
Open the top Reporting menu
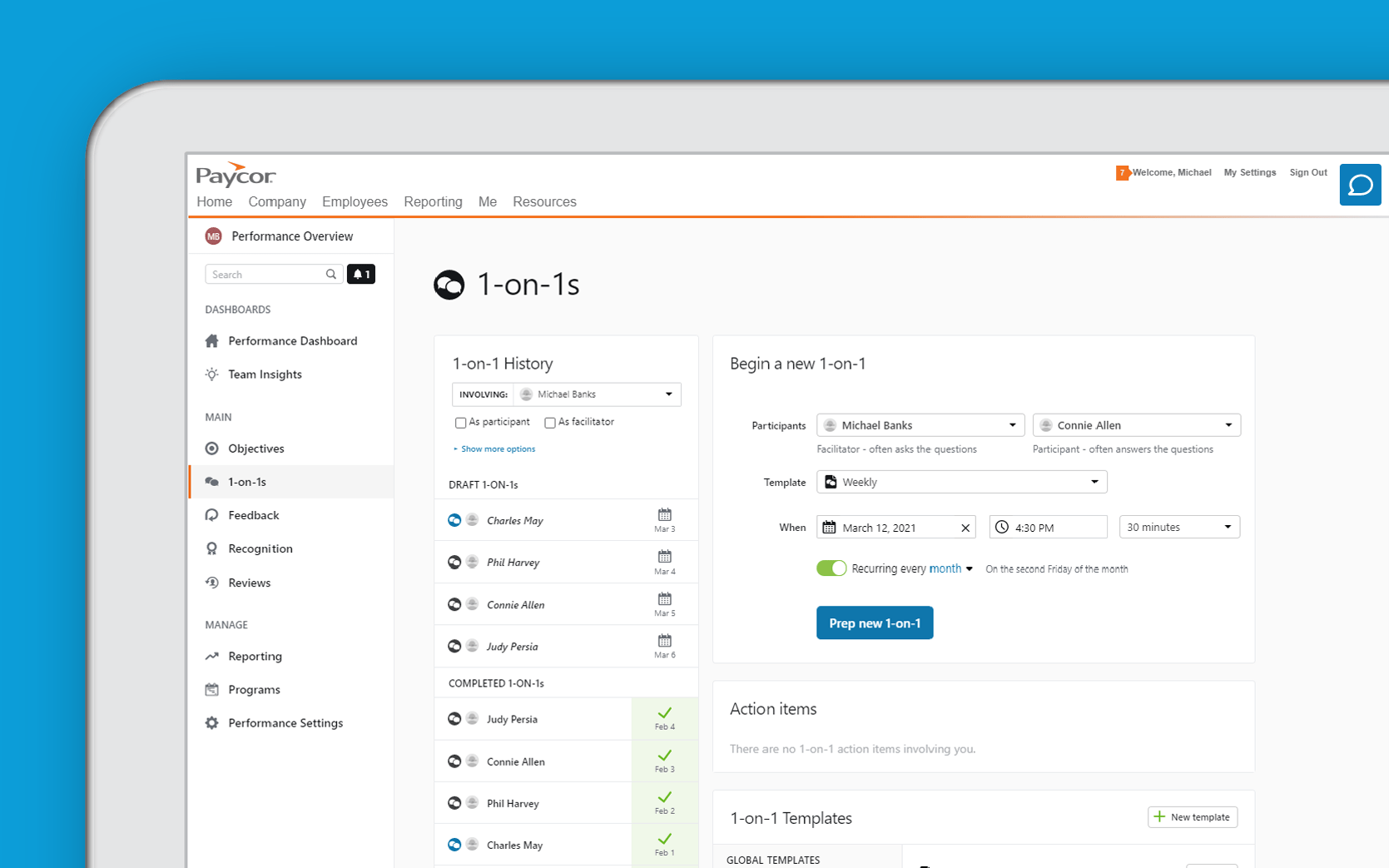433,201
